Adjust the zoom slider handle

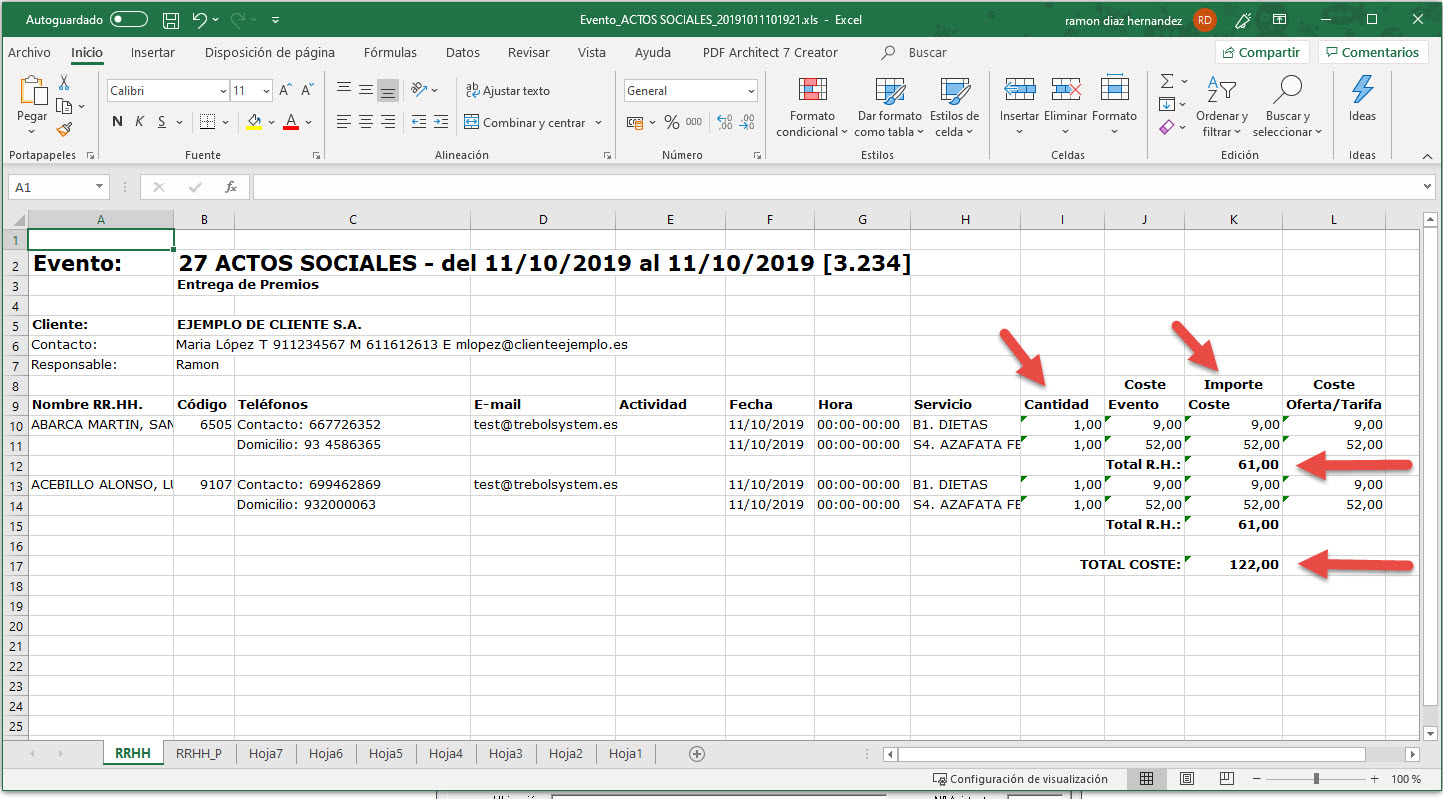1316,779
